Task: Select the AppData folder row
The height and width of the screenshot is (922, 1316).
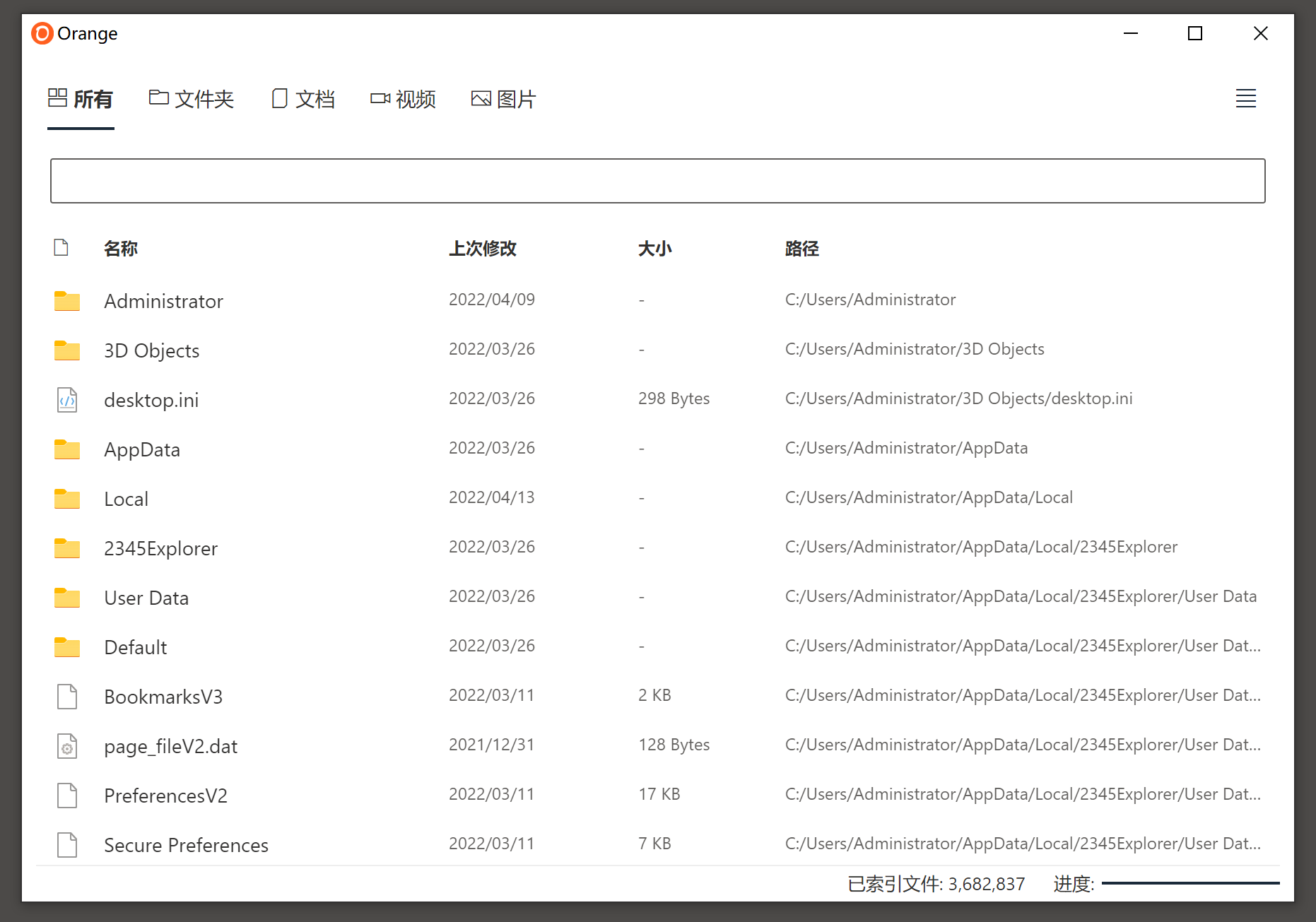Action: click(x=141, y=449)
